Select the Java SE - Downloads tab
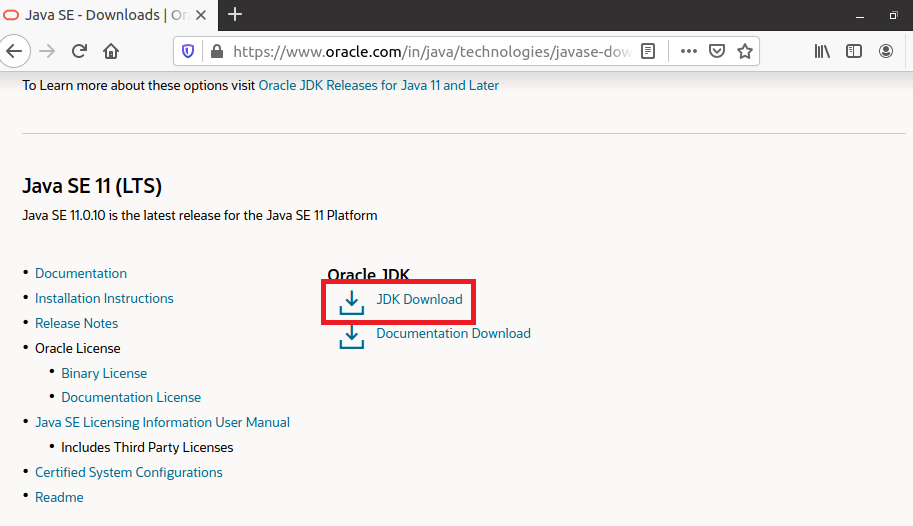Viewport: 913px width, 526px height. coord(100,15)
